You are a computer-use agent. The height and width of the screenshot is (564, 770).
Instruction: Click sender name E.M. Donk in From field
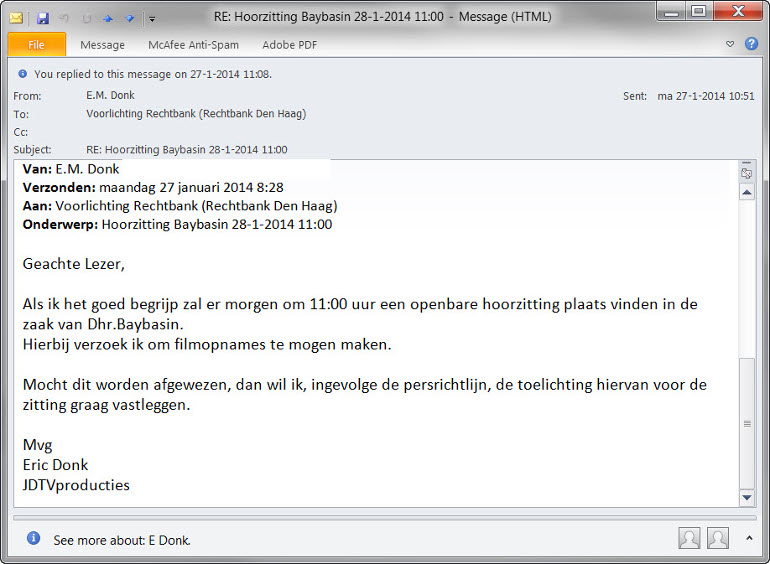tap(110, 95)
